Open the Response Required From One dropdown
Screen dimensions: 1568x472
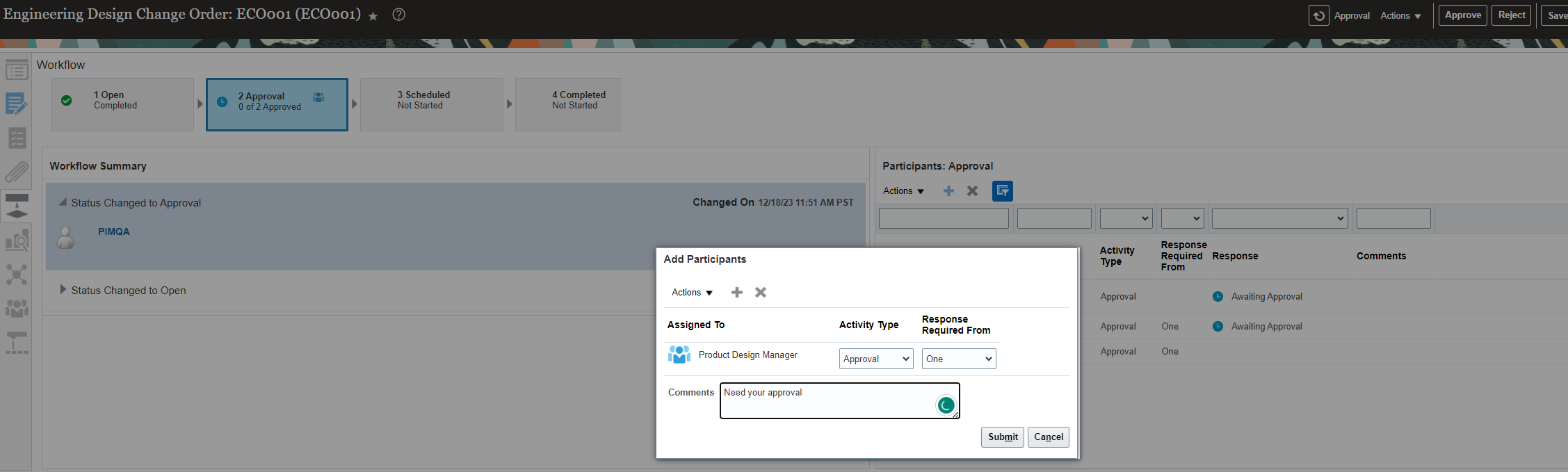959,359
